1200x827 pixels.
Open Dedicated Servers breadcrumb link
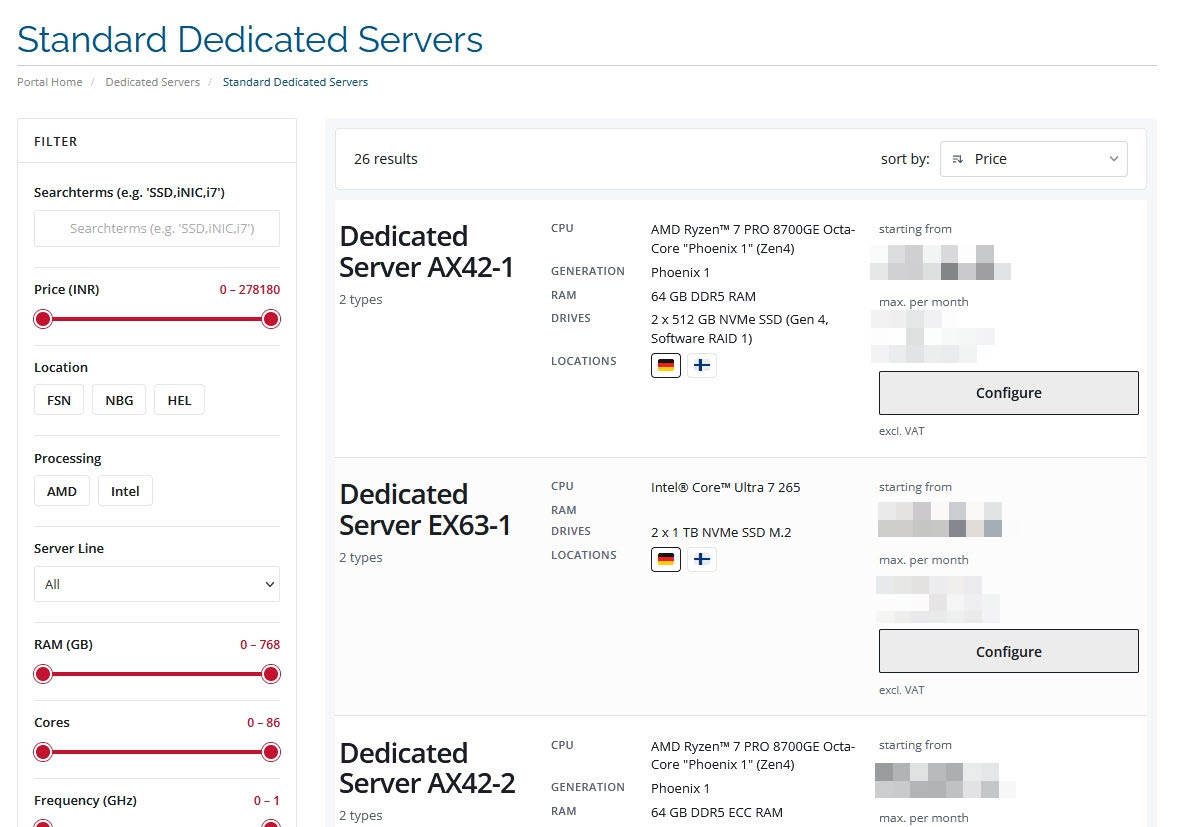[152, 82]
